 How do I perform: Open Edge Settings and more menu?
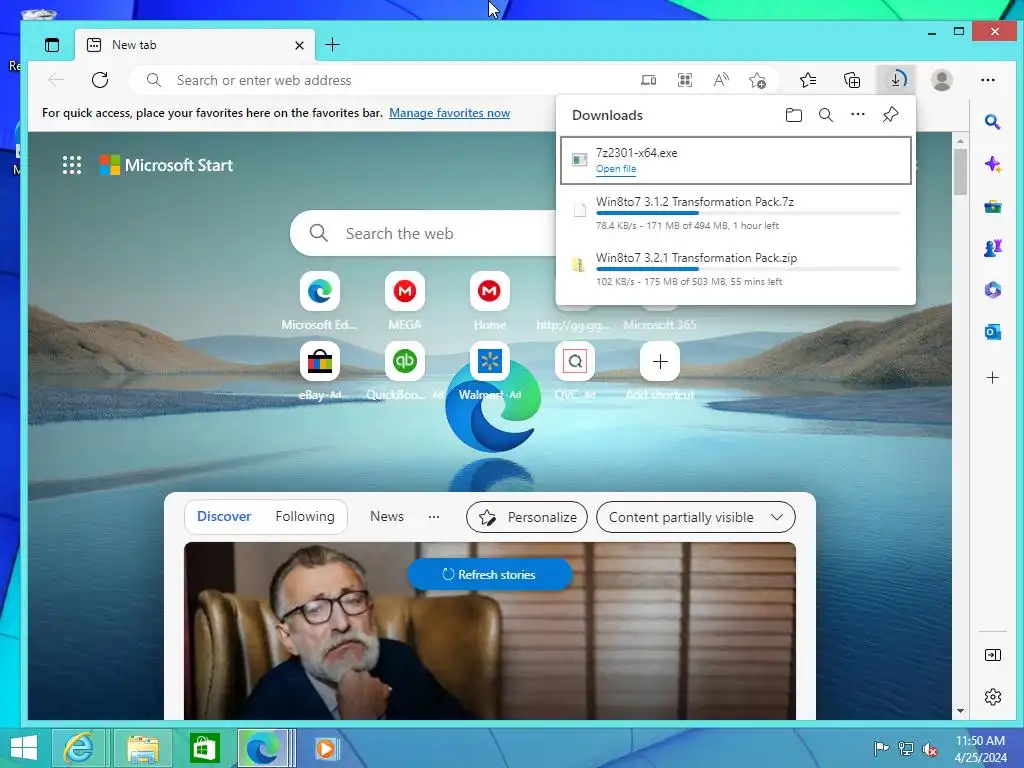pos(988,80)
